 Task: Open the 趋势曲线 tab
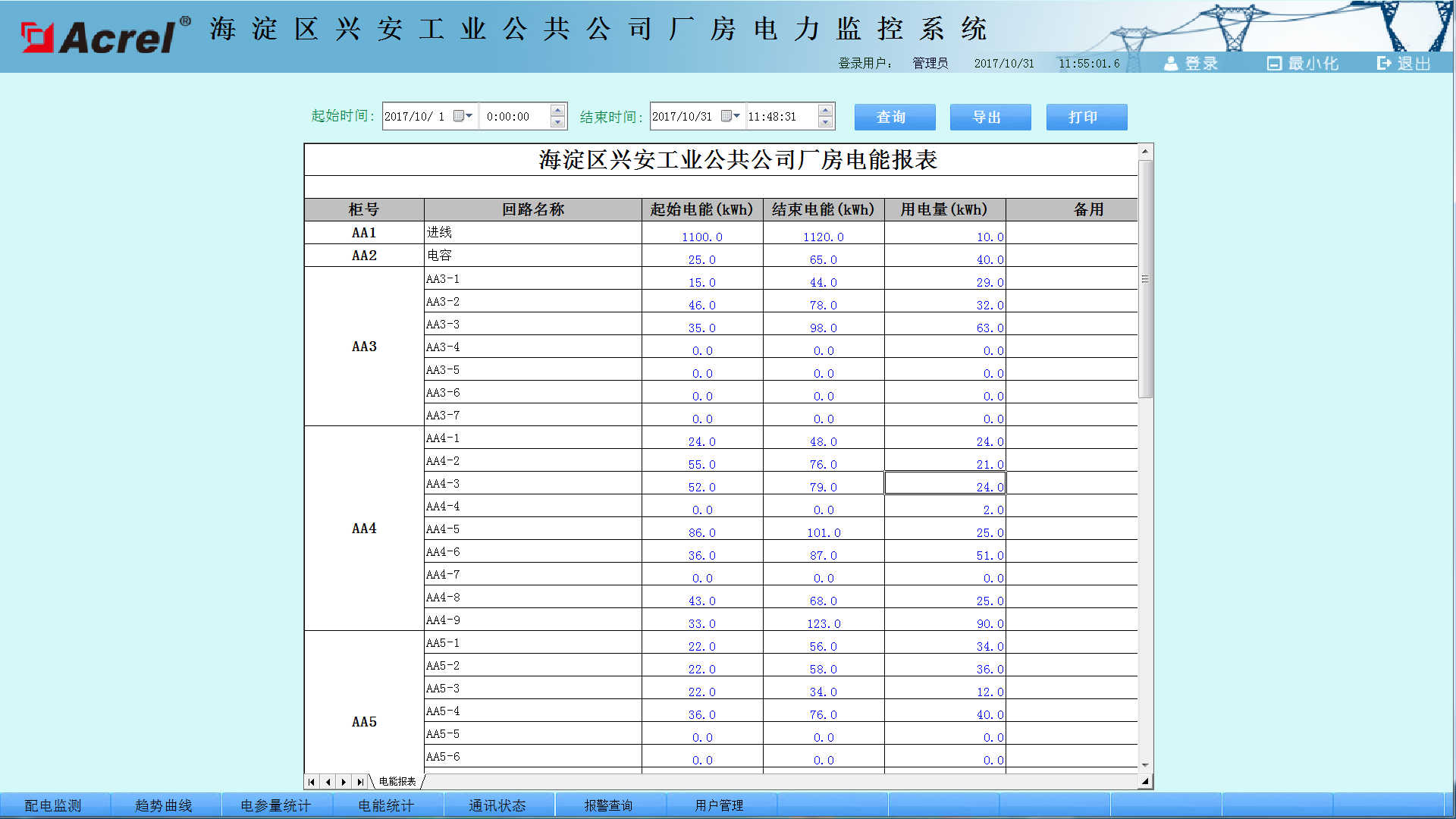coord(166,805)
